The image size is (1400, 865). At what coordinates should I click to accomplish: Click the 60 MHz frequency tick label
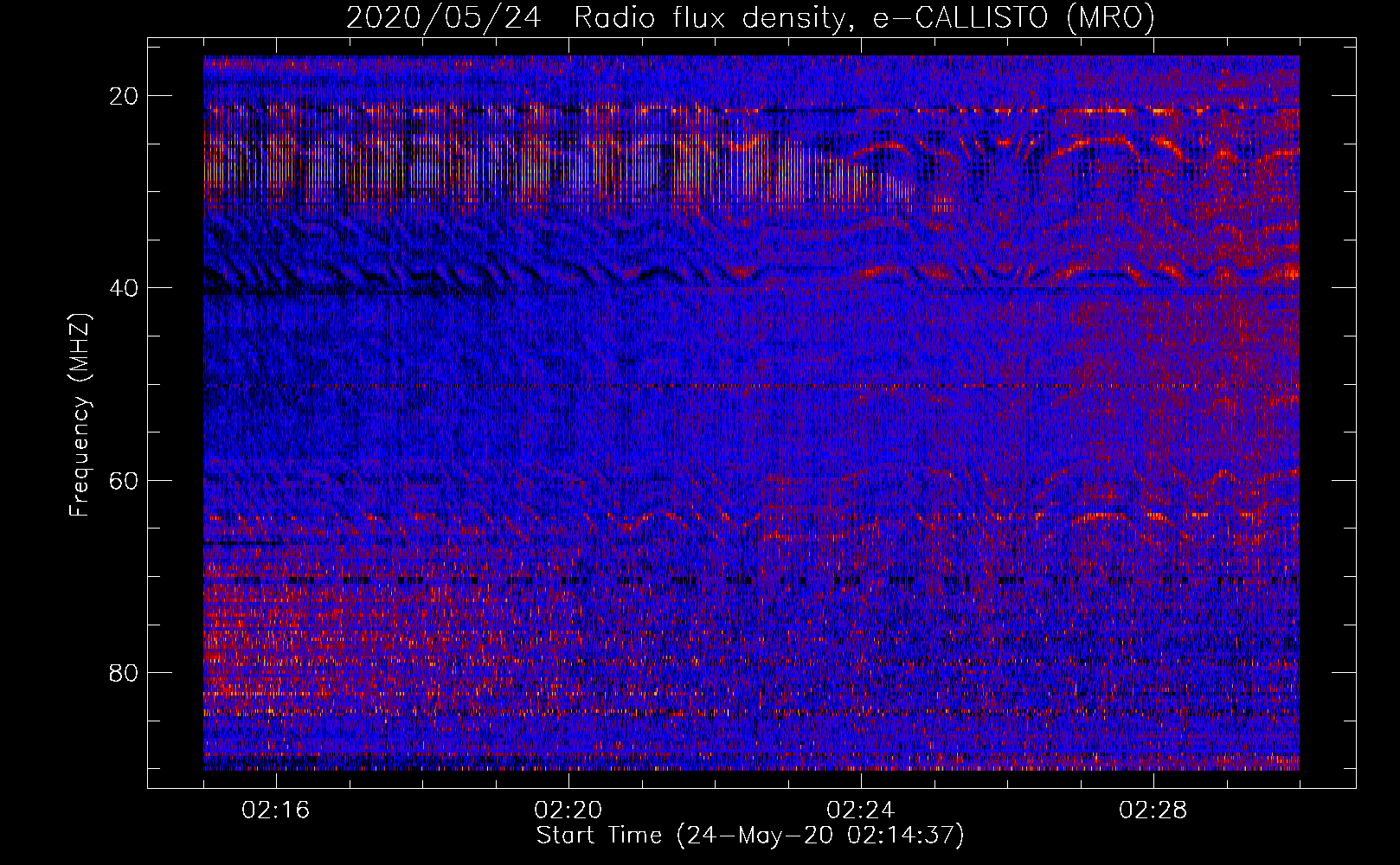(x=125, y=480)
